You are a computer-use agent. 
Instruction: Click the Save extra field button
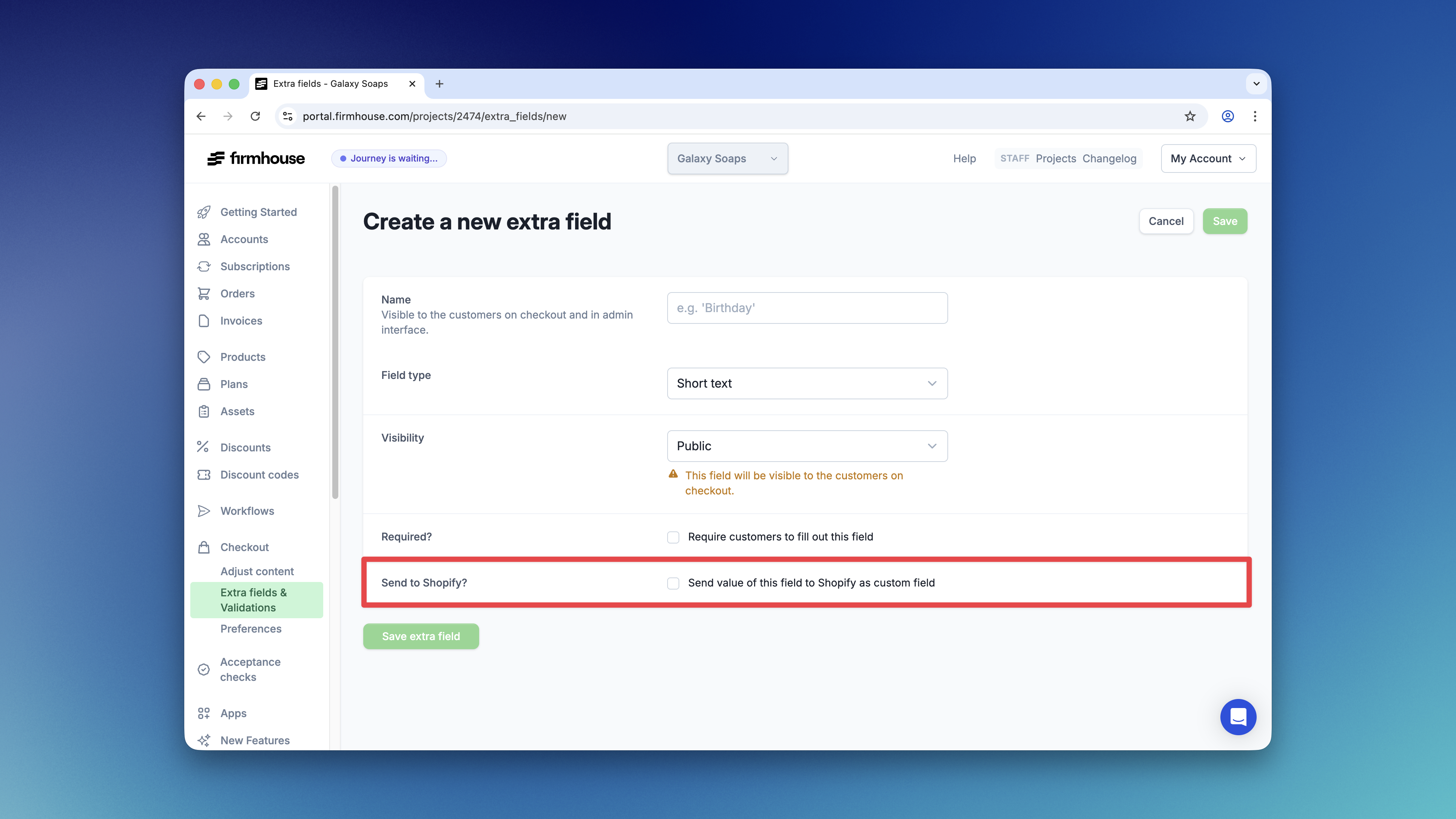click(x=421, y=636)
